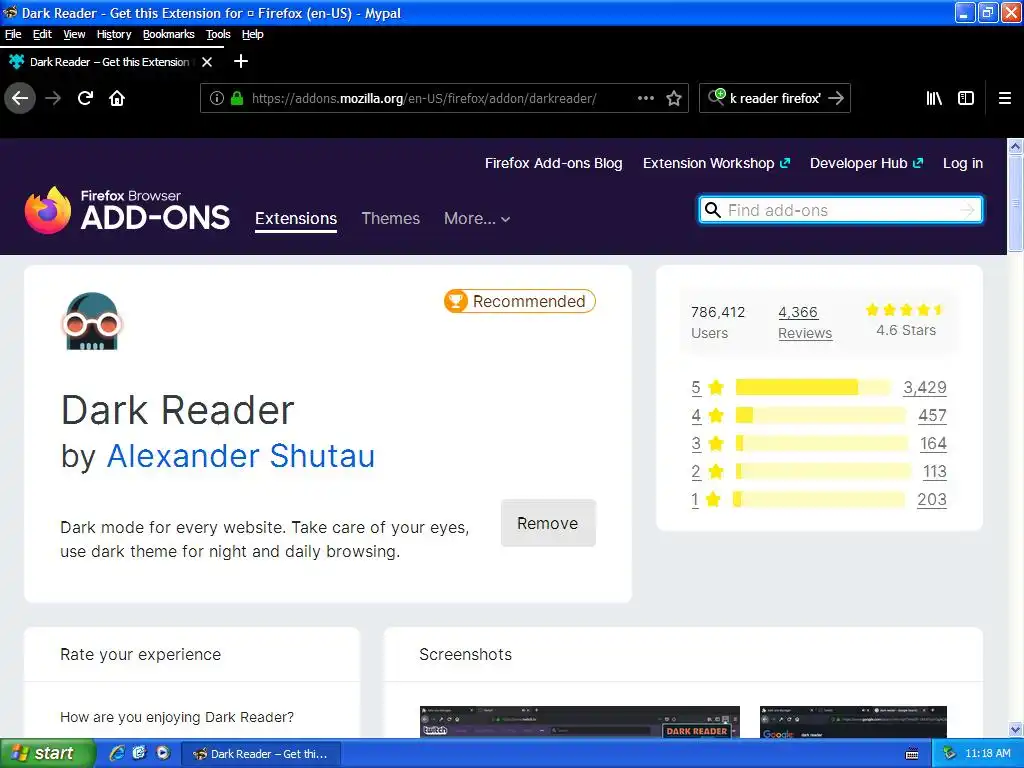Screen dimensions: 1024x768
Task: Close the Dark Reader tab
Action: (x=207, y=62)
